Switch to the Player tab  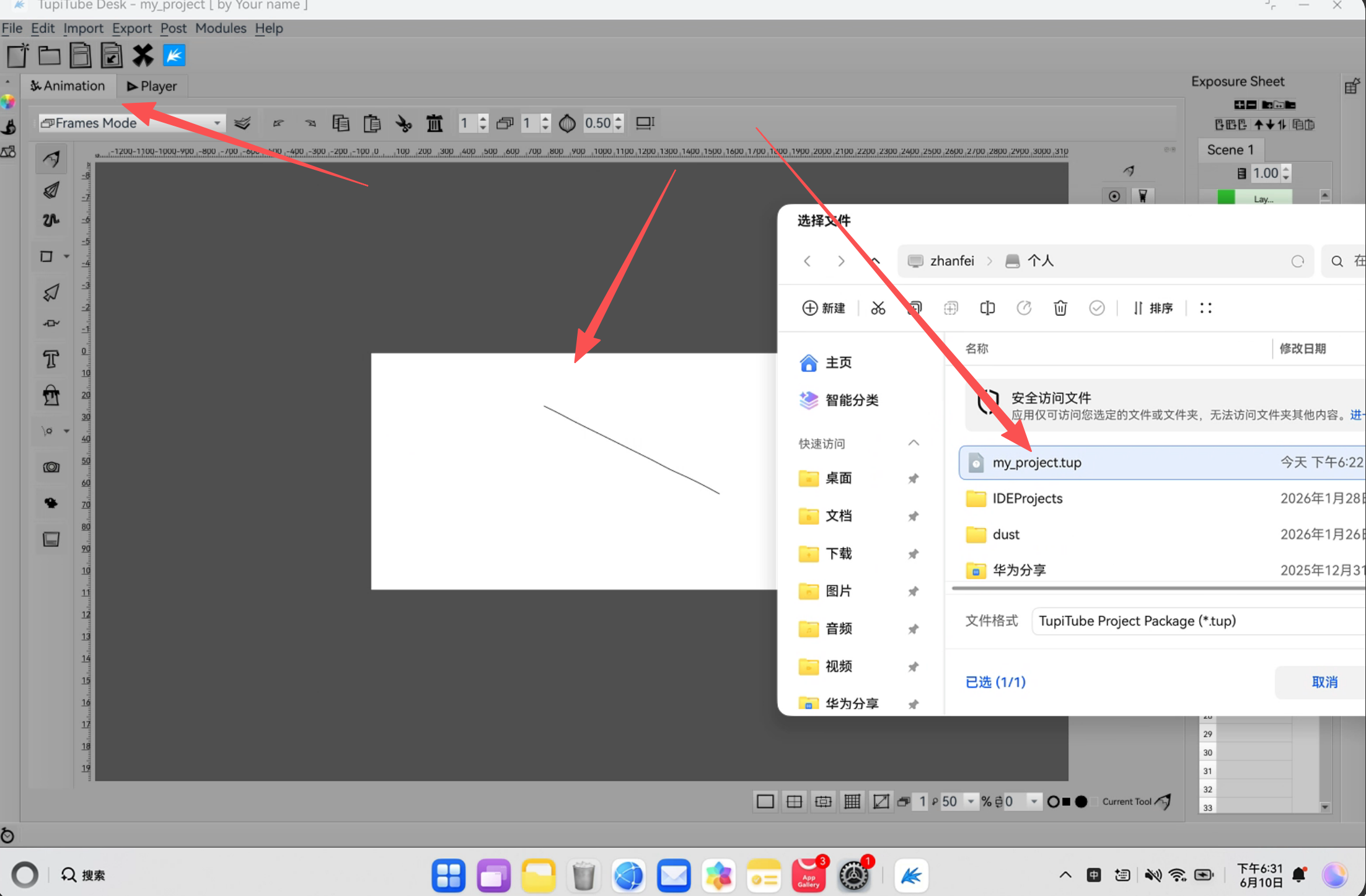tap(152, 86)
